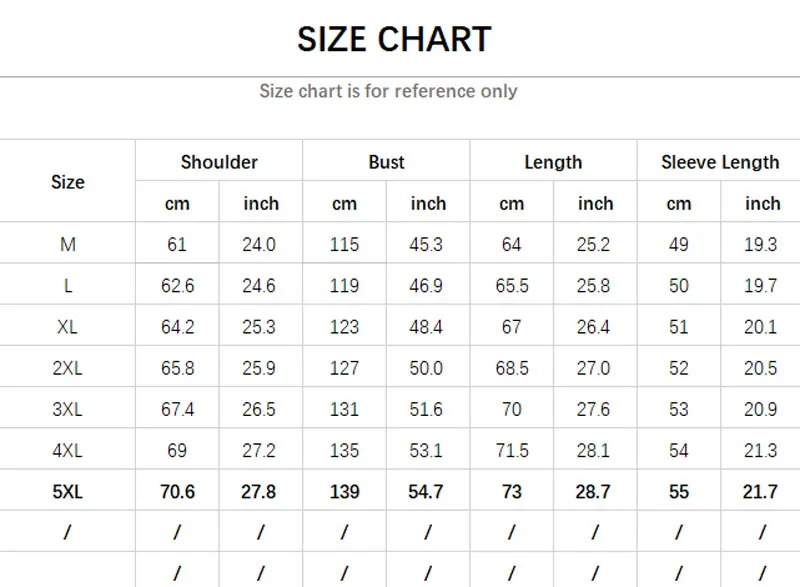Click the bold 5XL row label
This screenshot has width=800, height=587.
coord(68,491)
